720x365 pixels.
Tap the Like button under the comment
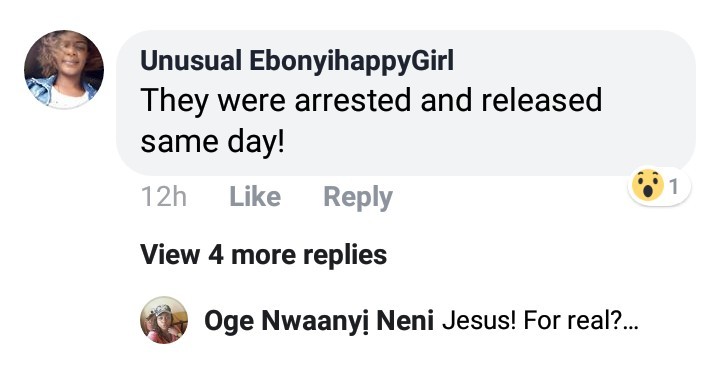(x=255, y=197)
